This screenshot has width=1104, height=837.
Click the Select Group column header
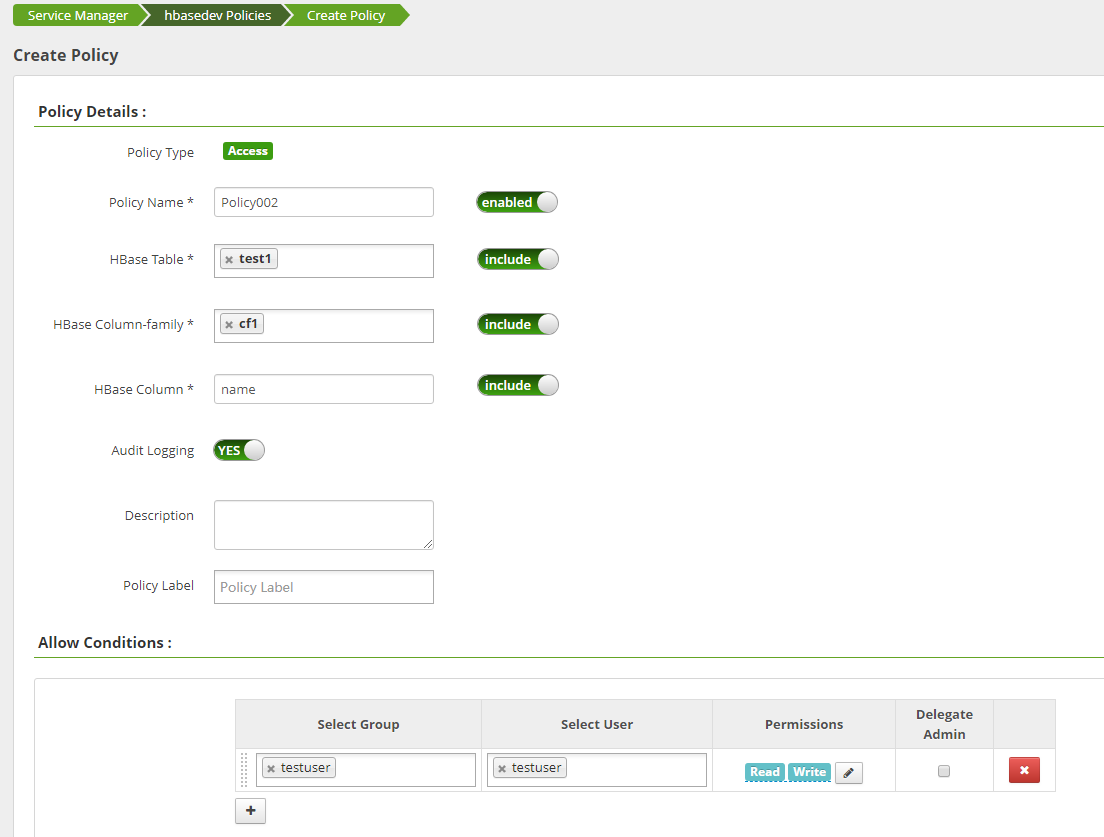coord(358,724)
